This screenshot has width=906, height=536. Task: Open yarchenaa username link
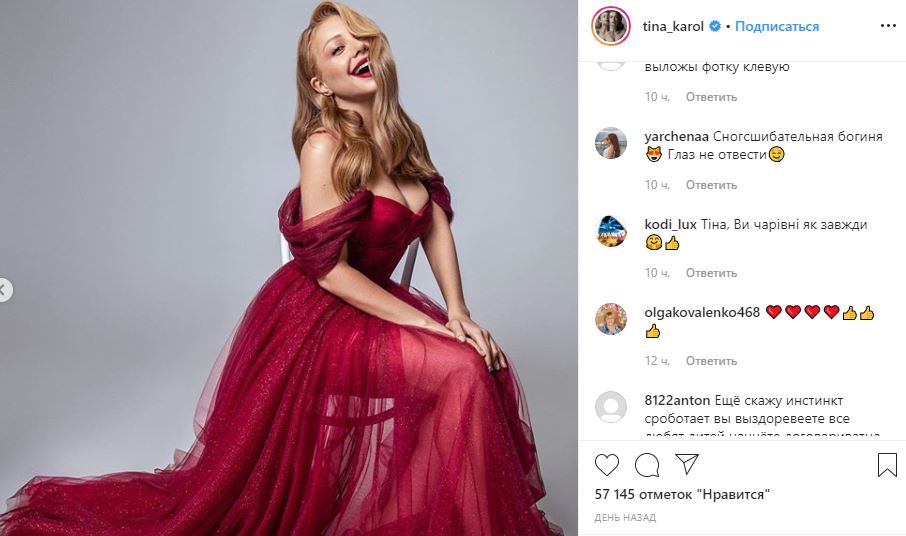[x=677, y=136]
